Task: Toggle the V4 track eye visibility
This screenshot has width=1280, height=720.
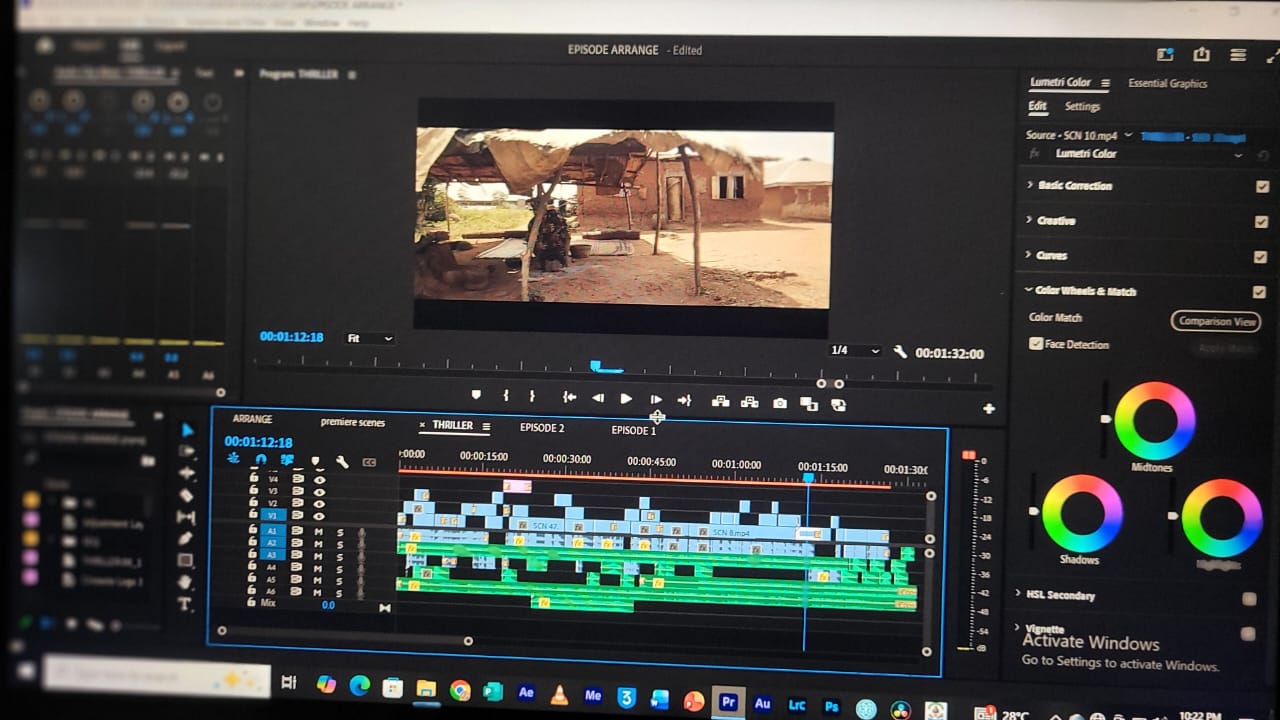Action: [320, 479]
